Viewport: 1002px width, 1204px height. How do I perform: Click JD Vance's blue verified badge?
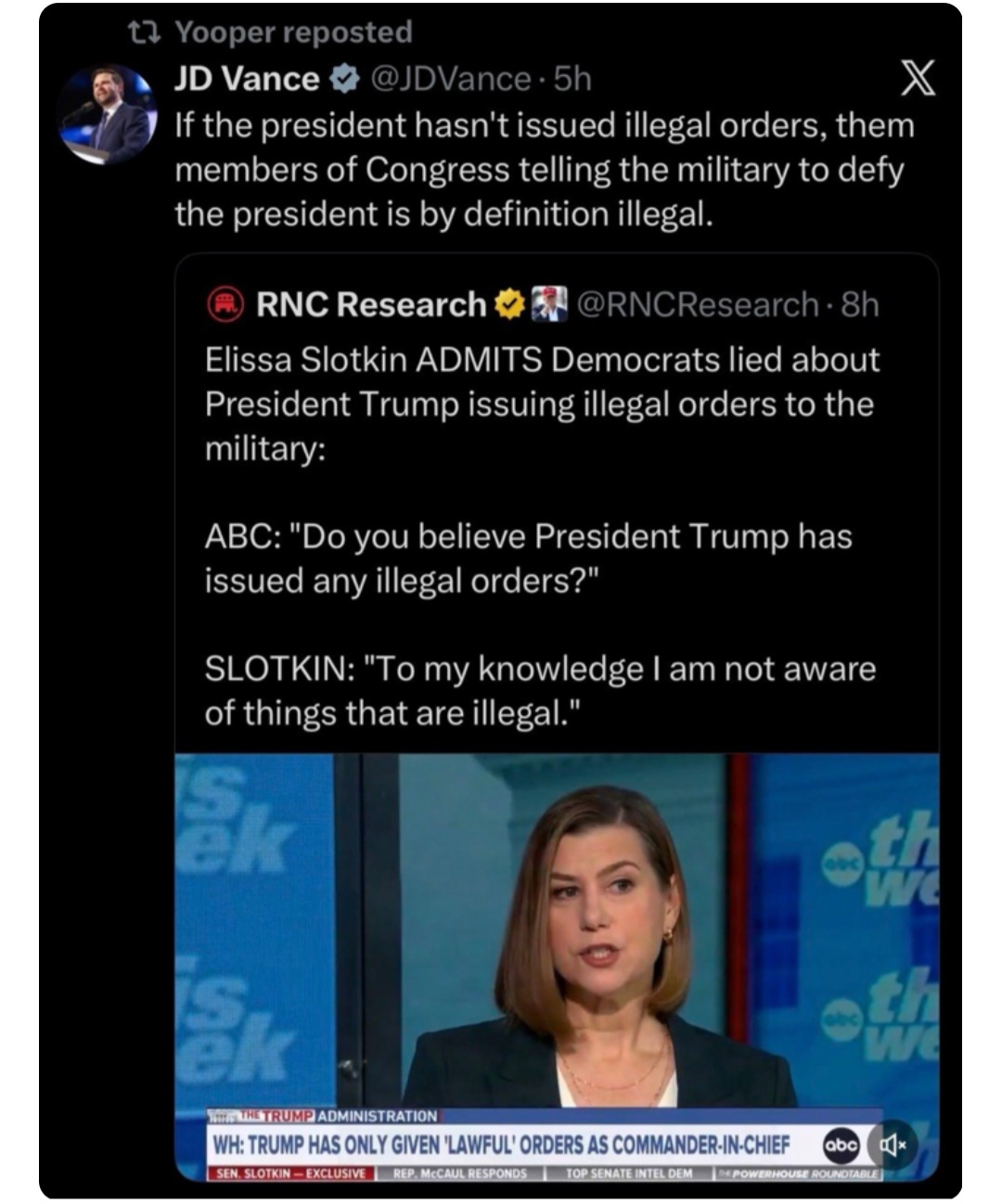[x=344, y=80]
